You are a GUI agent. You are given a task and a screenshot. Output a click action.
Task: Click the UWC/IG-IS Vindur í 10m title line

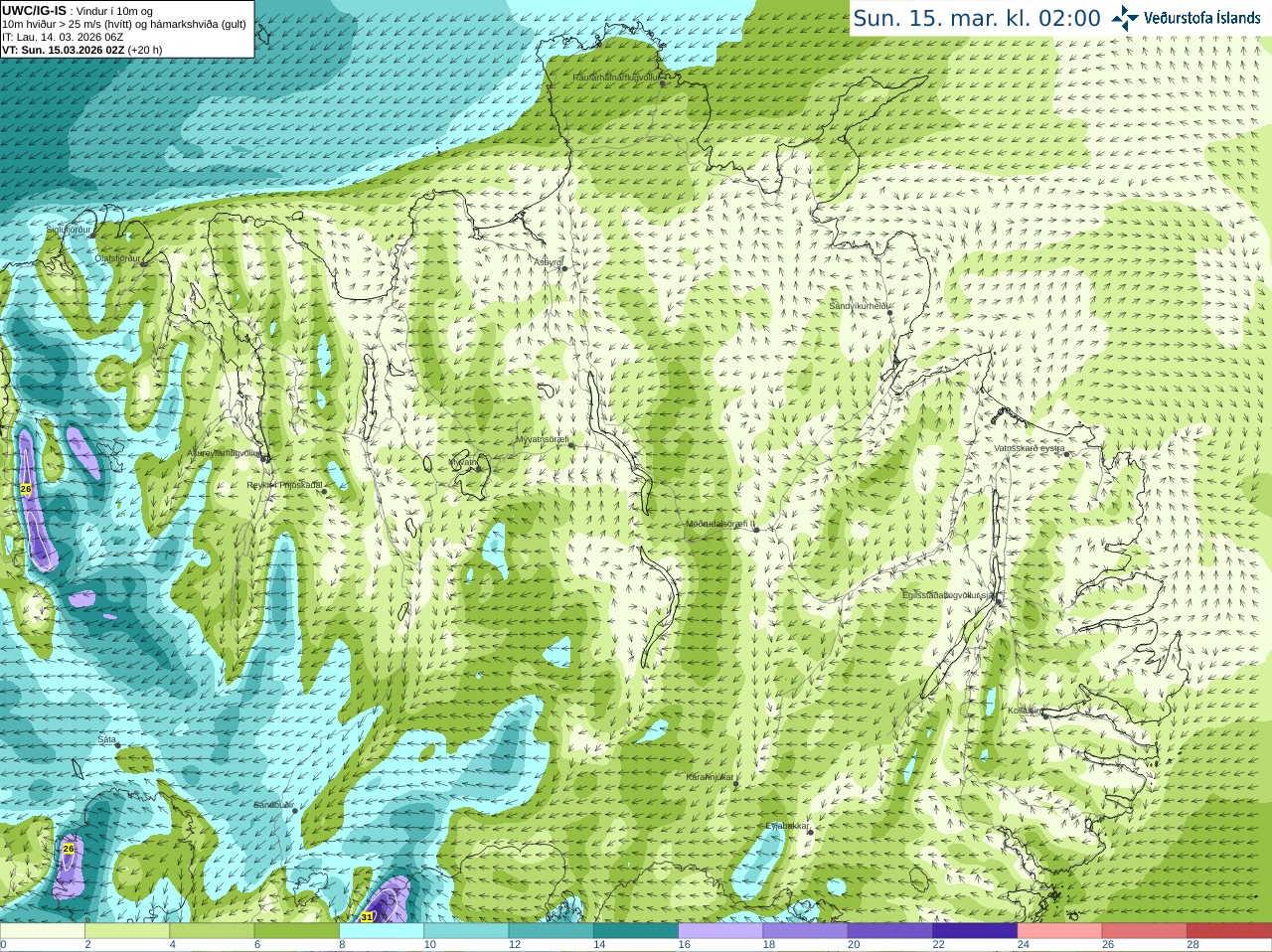pyautogui.click(x=78, y=11)
